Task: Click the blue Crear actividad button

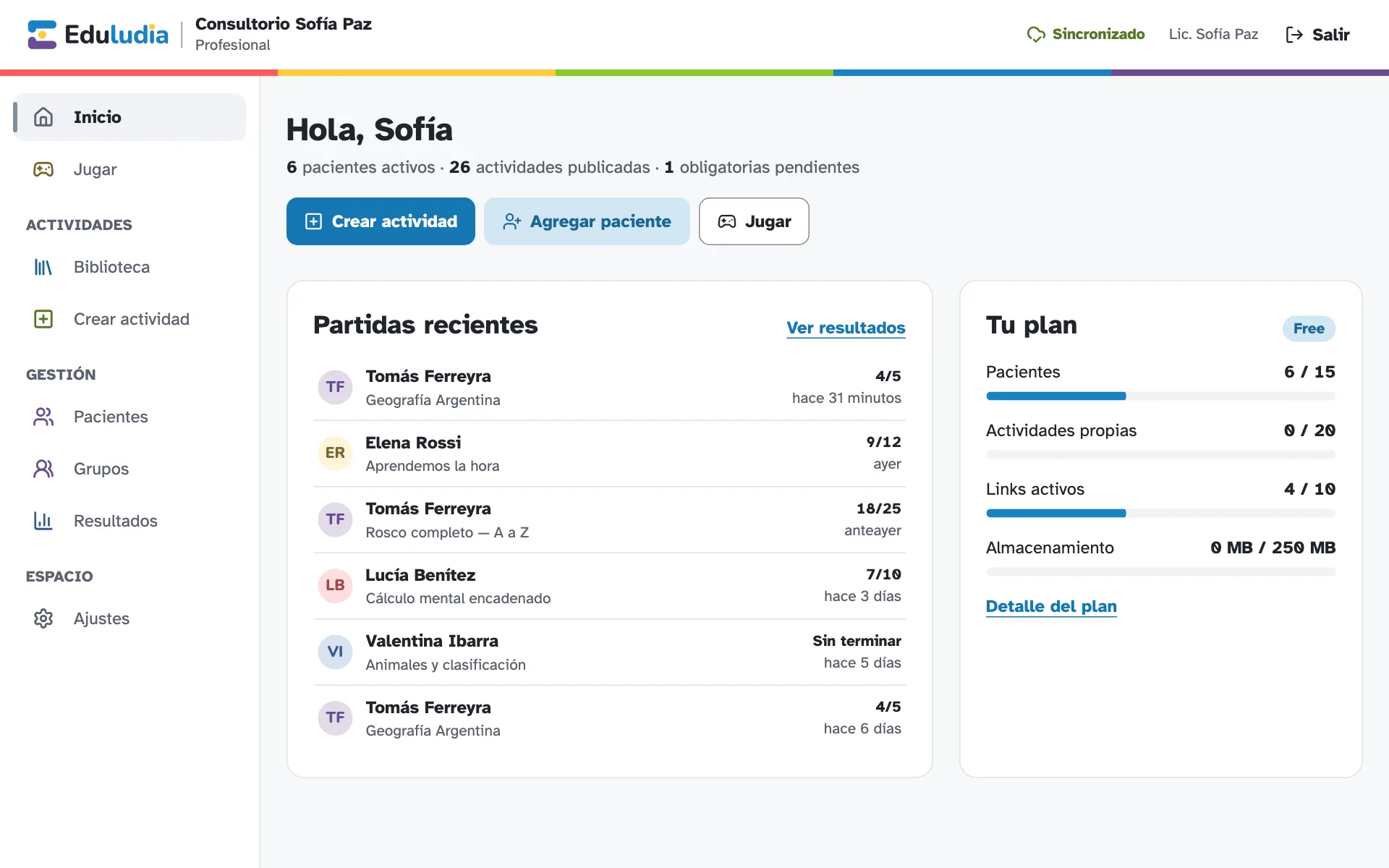Action: click(x=381, y=221)
